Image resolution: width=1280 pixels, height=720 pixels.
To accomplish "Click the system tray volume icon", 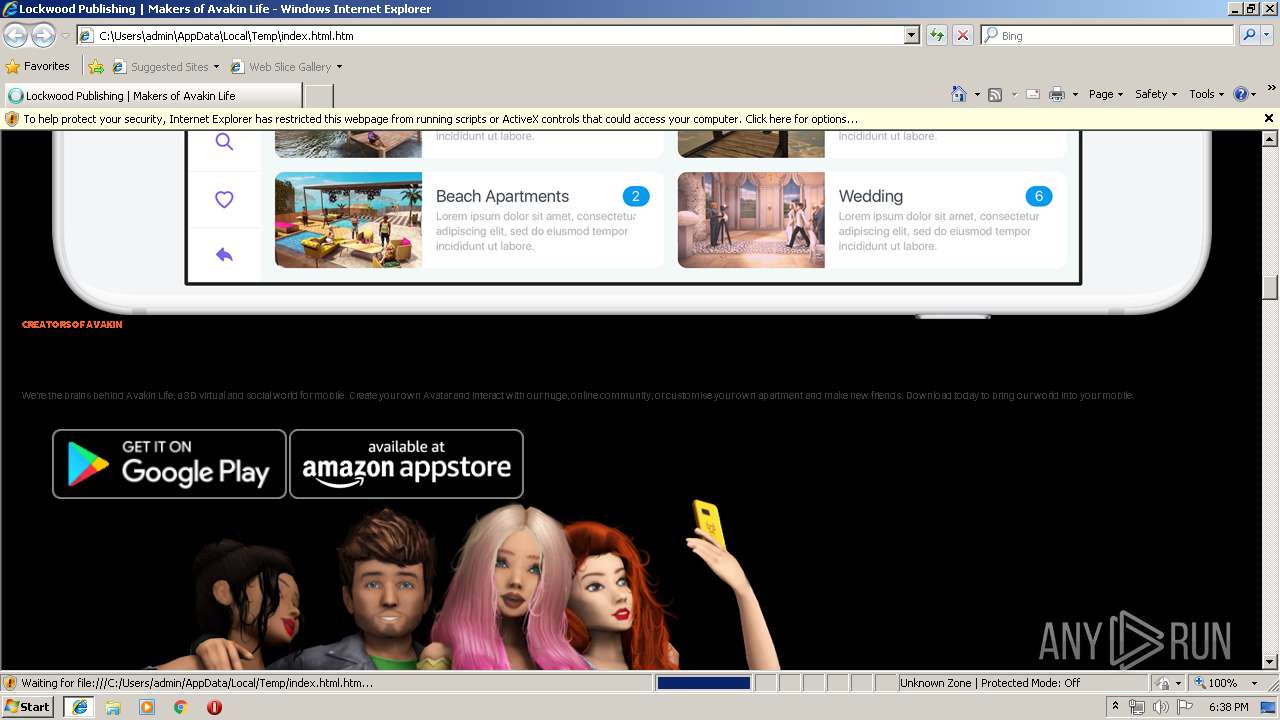I will pos(1160,707).
